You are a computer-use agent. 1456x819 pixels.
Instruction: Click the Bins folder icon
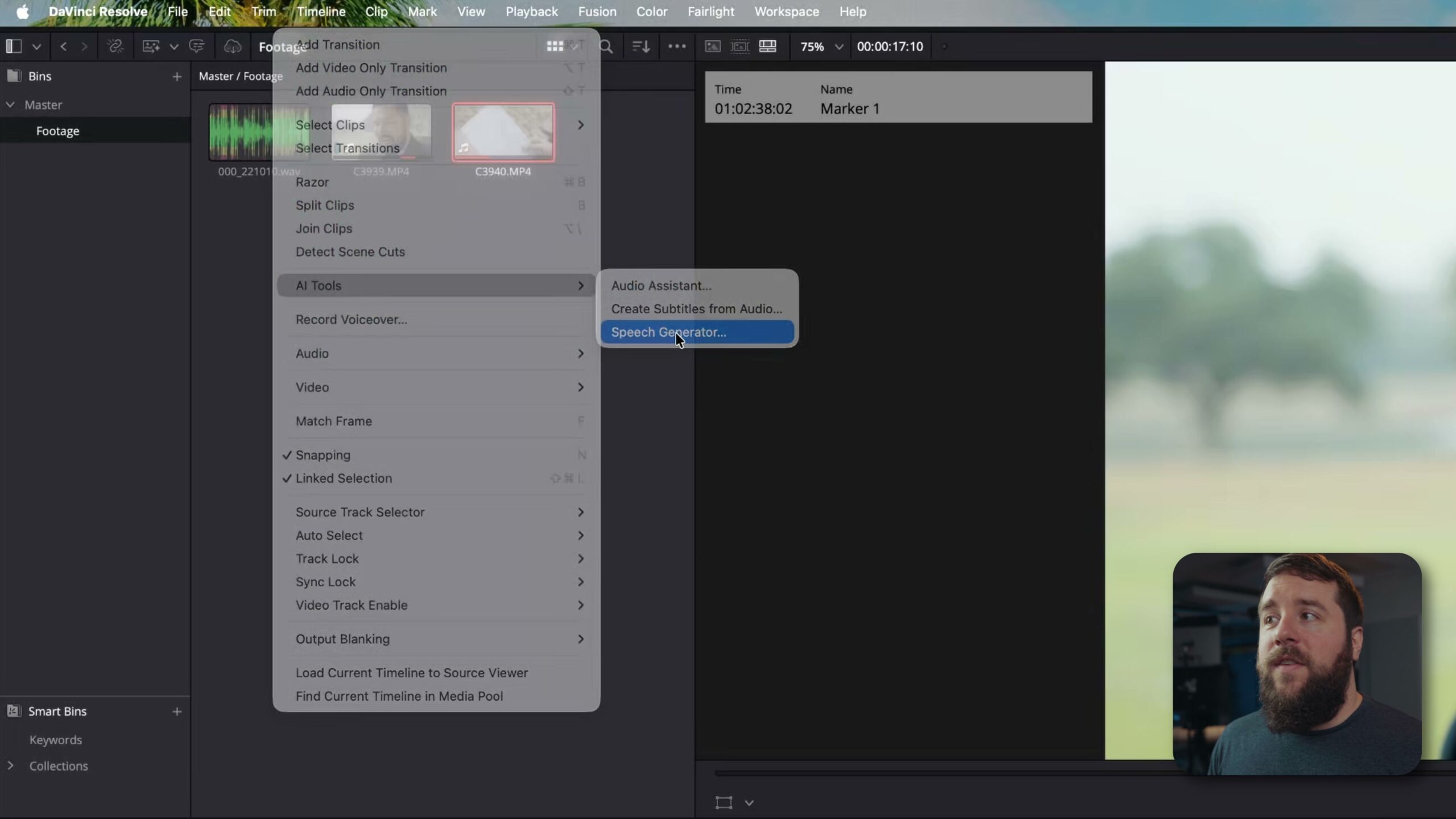(x=14, y=76)
